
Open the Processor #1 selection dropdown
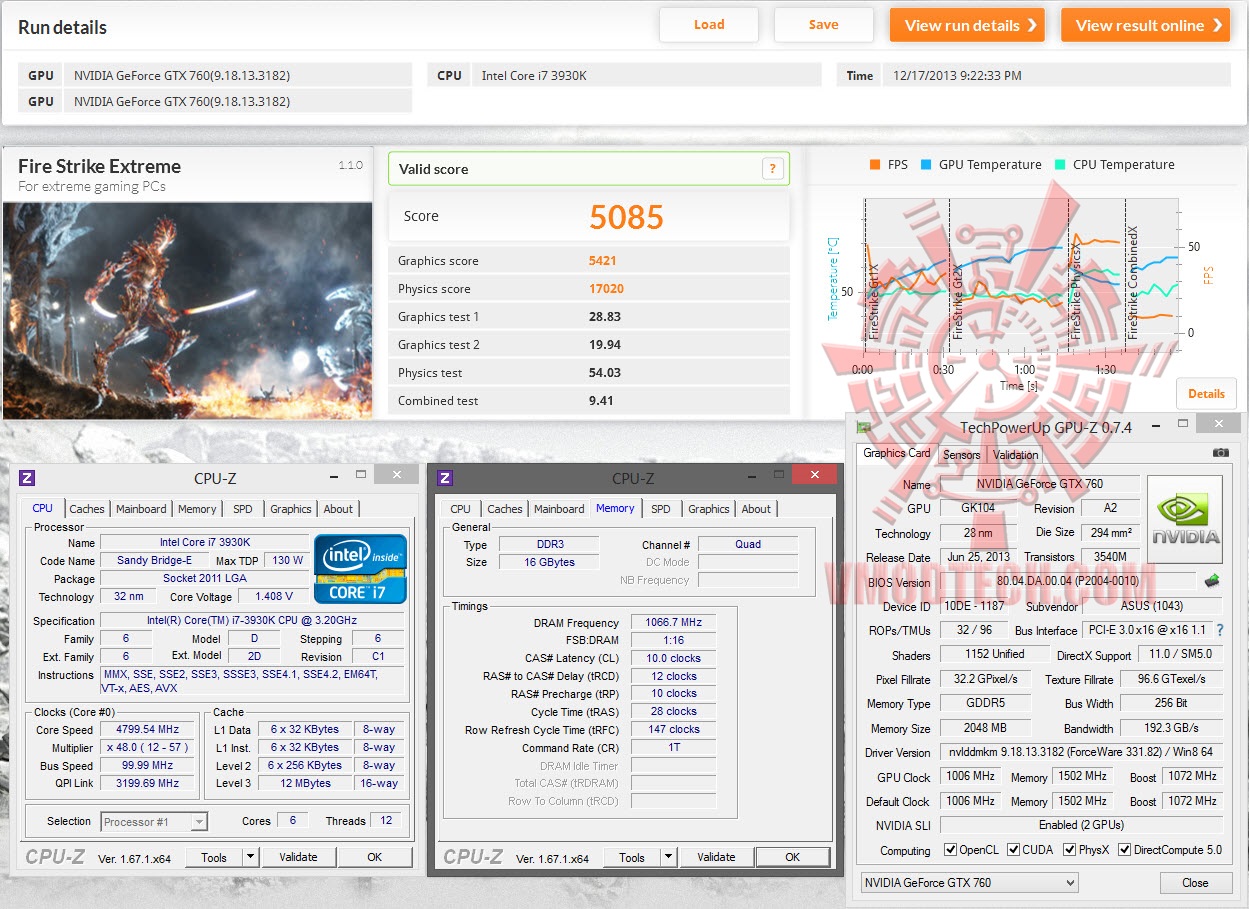(154, 822)
